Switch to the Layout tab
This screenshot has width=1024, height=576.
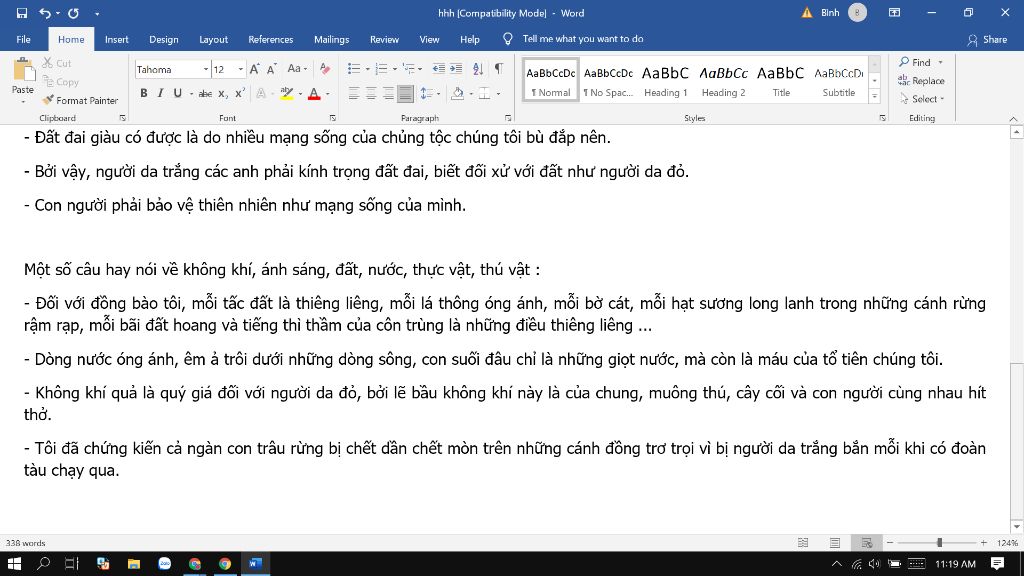tap(214, 39)
